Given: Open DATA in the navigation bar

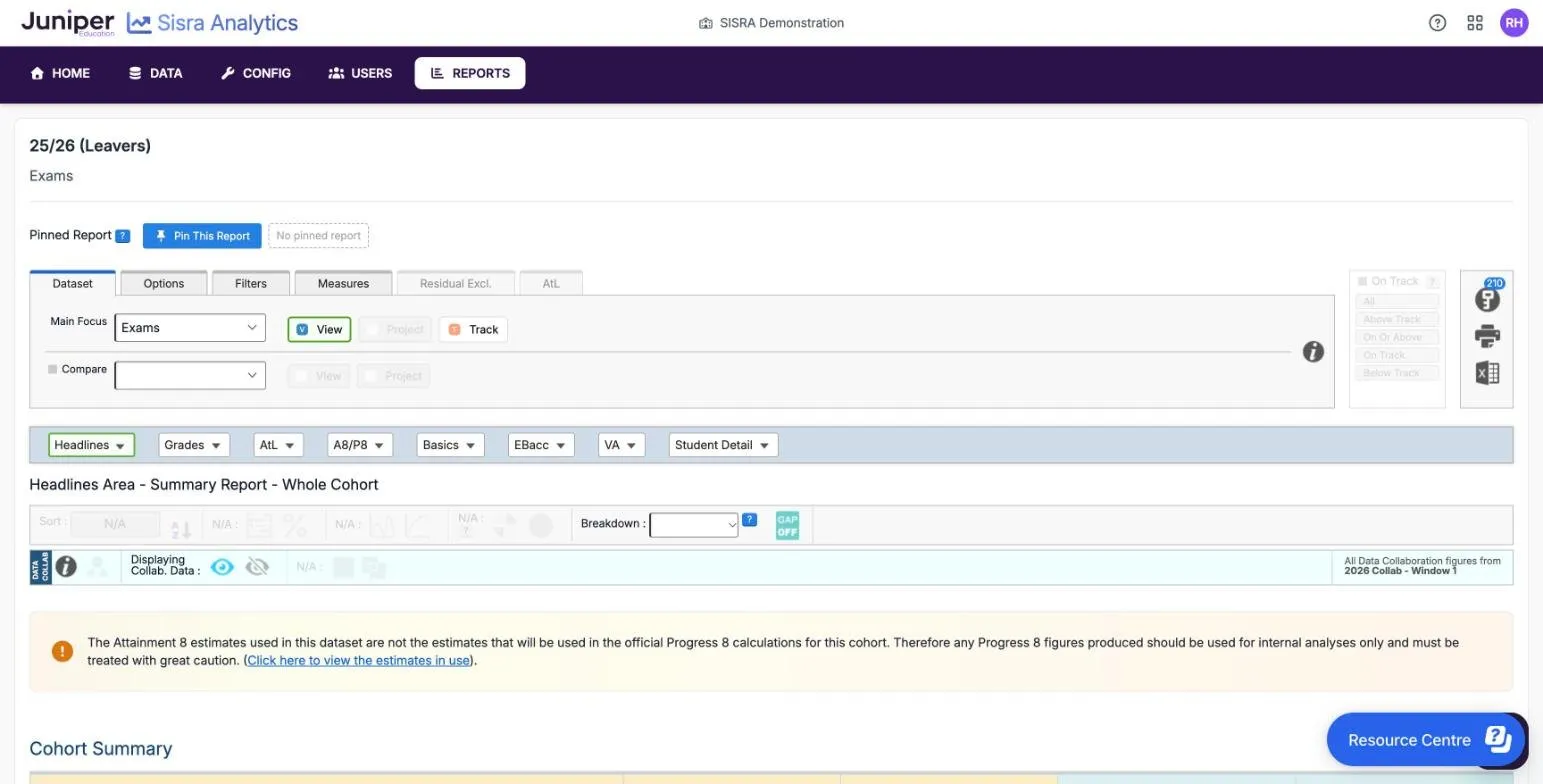Looking at the screenshot, I should point(155,73).
